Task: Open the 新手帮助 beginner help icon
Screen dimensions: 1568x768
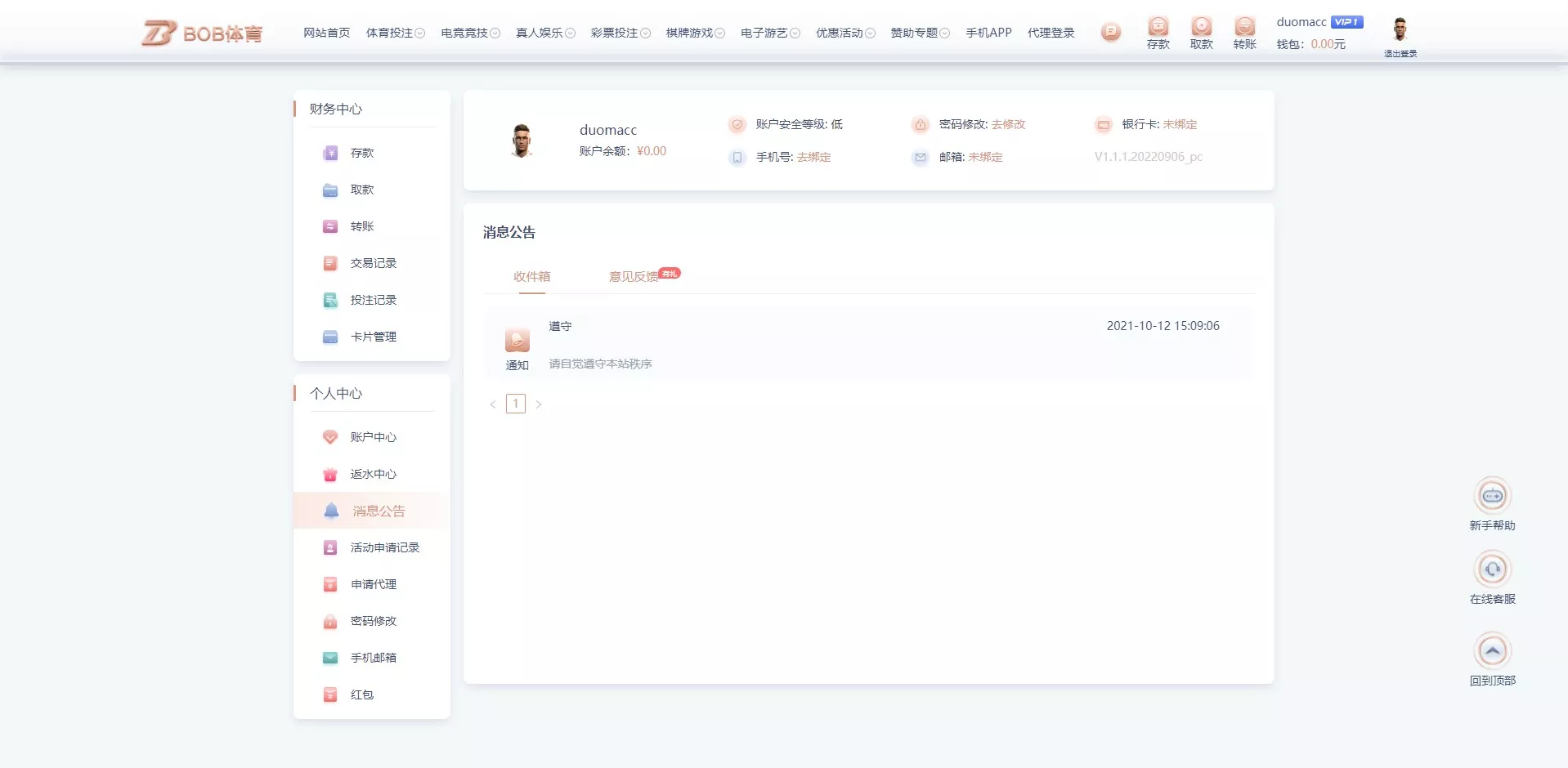Action: point(1493,495)
